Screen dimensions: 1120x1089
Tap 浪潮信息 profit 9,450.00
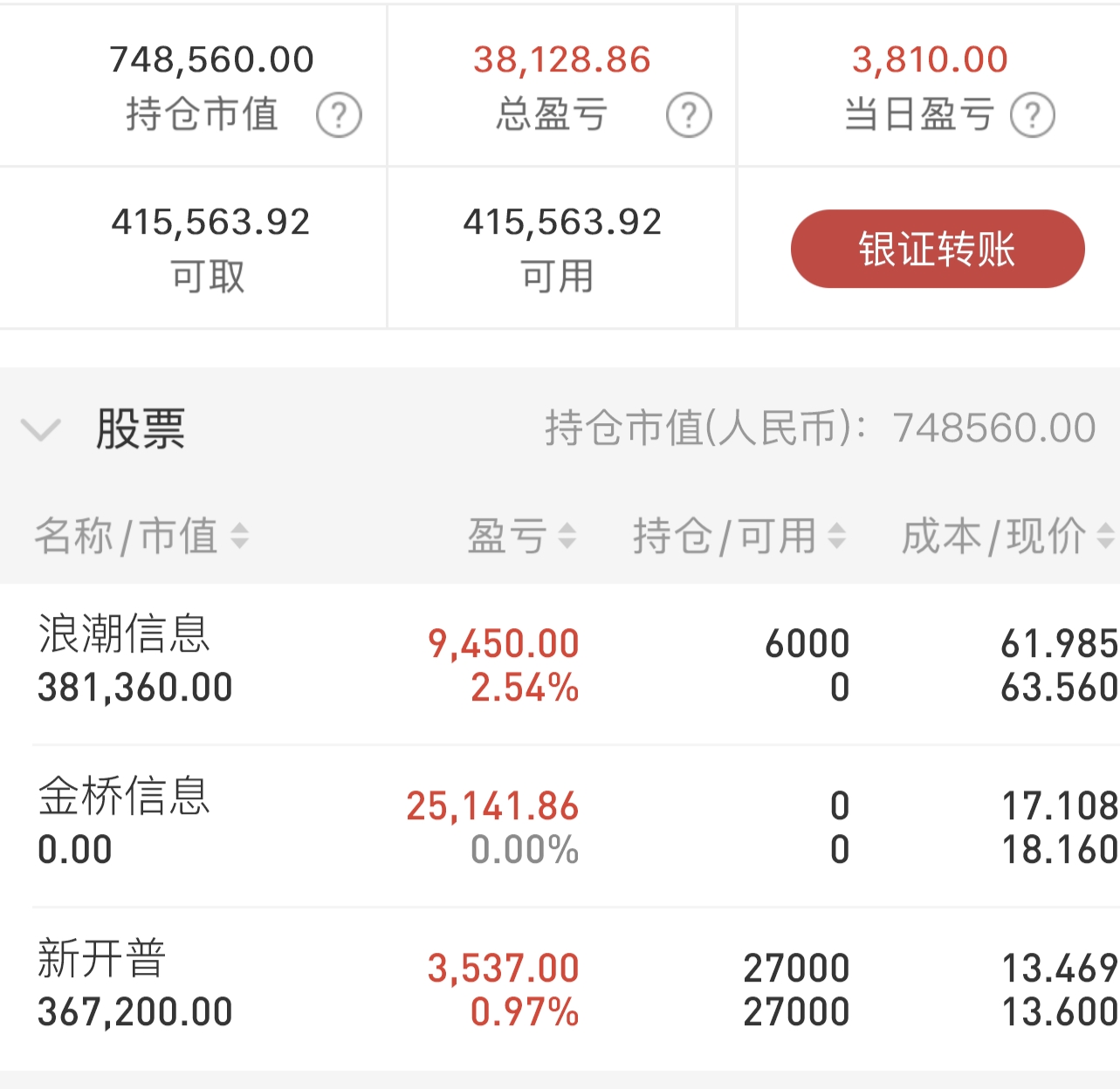[504, 645]
